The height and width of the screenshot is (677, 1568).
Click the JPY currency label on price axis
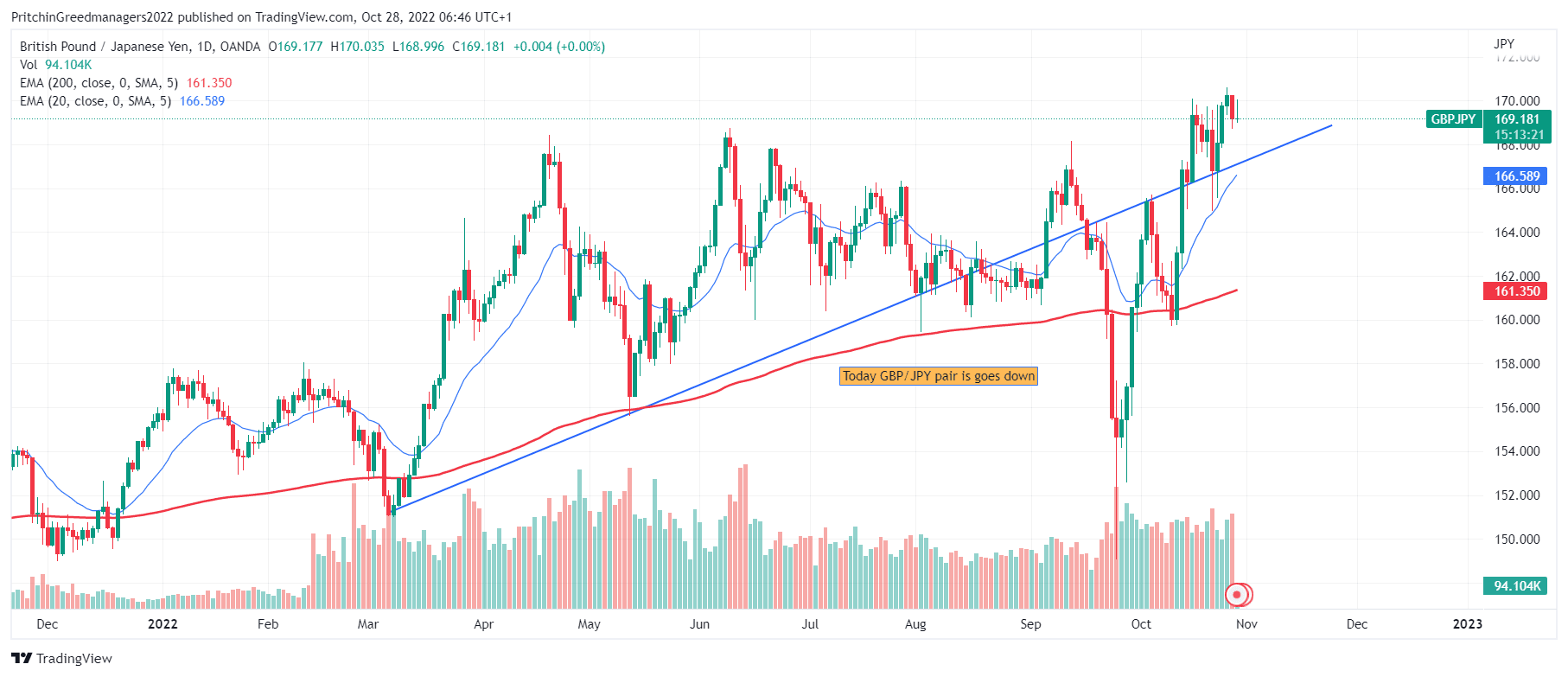[1504, 44]
